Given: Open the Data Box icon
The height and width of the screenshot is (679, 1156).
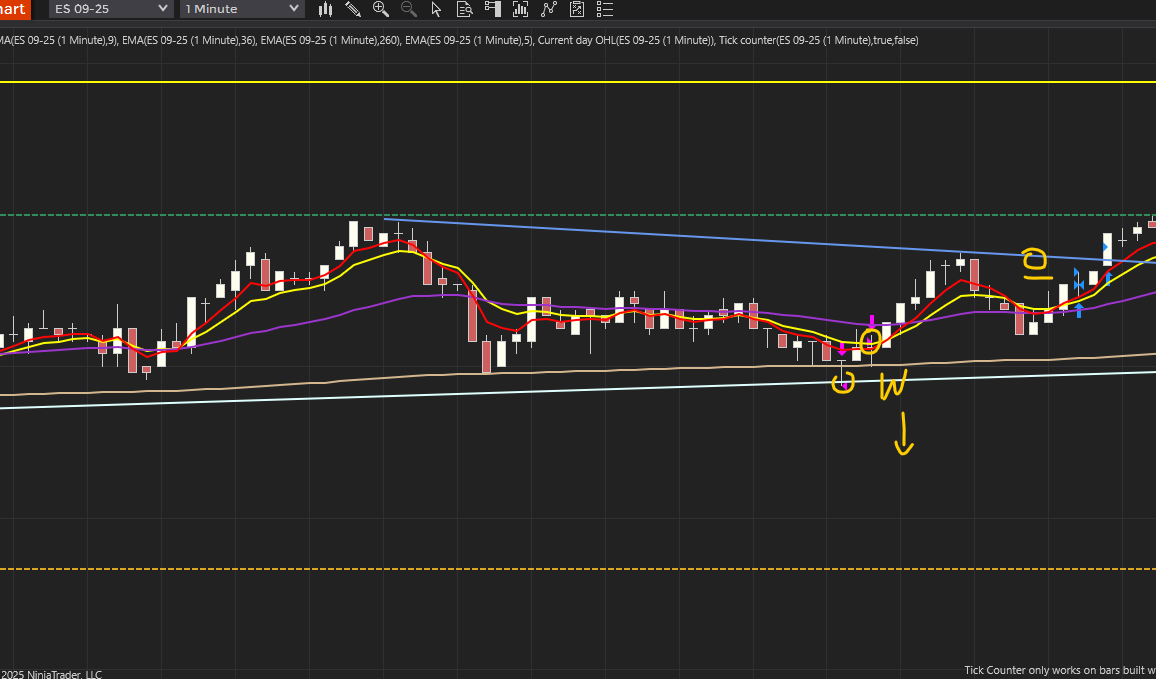Looking at the screenshot, I should click(x=464, y=9).
